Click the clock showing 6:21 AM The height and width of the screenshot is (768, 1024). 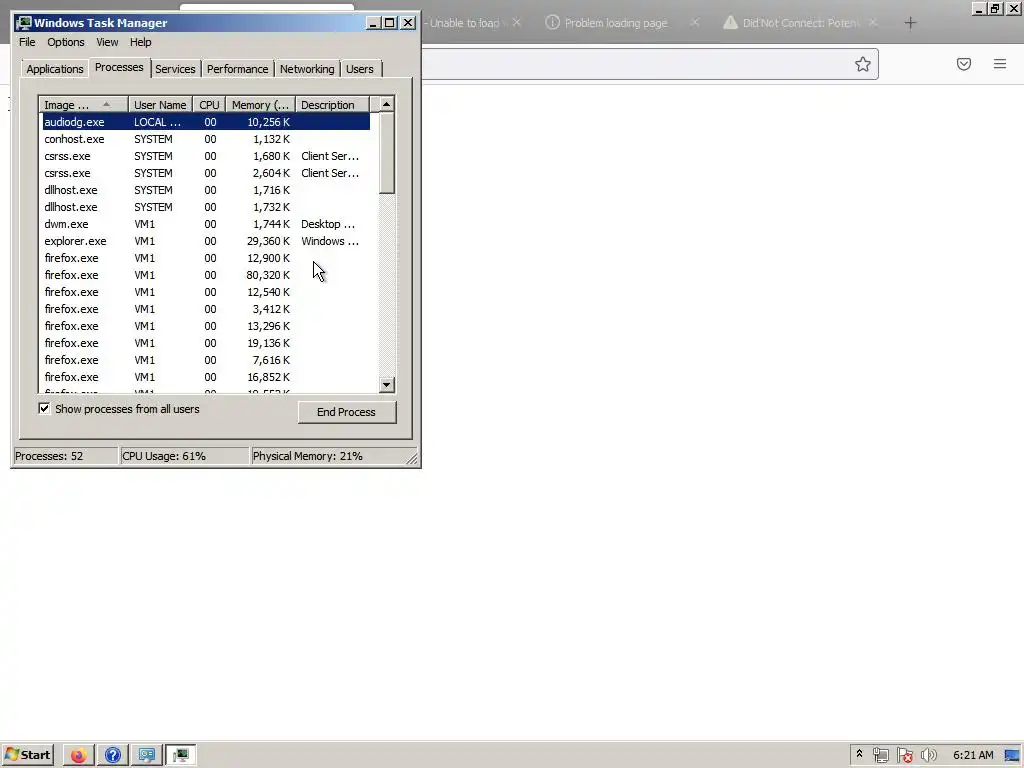(x=973, y=755)
